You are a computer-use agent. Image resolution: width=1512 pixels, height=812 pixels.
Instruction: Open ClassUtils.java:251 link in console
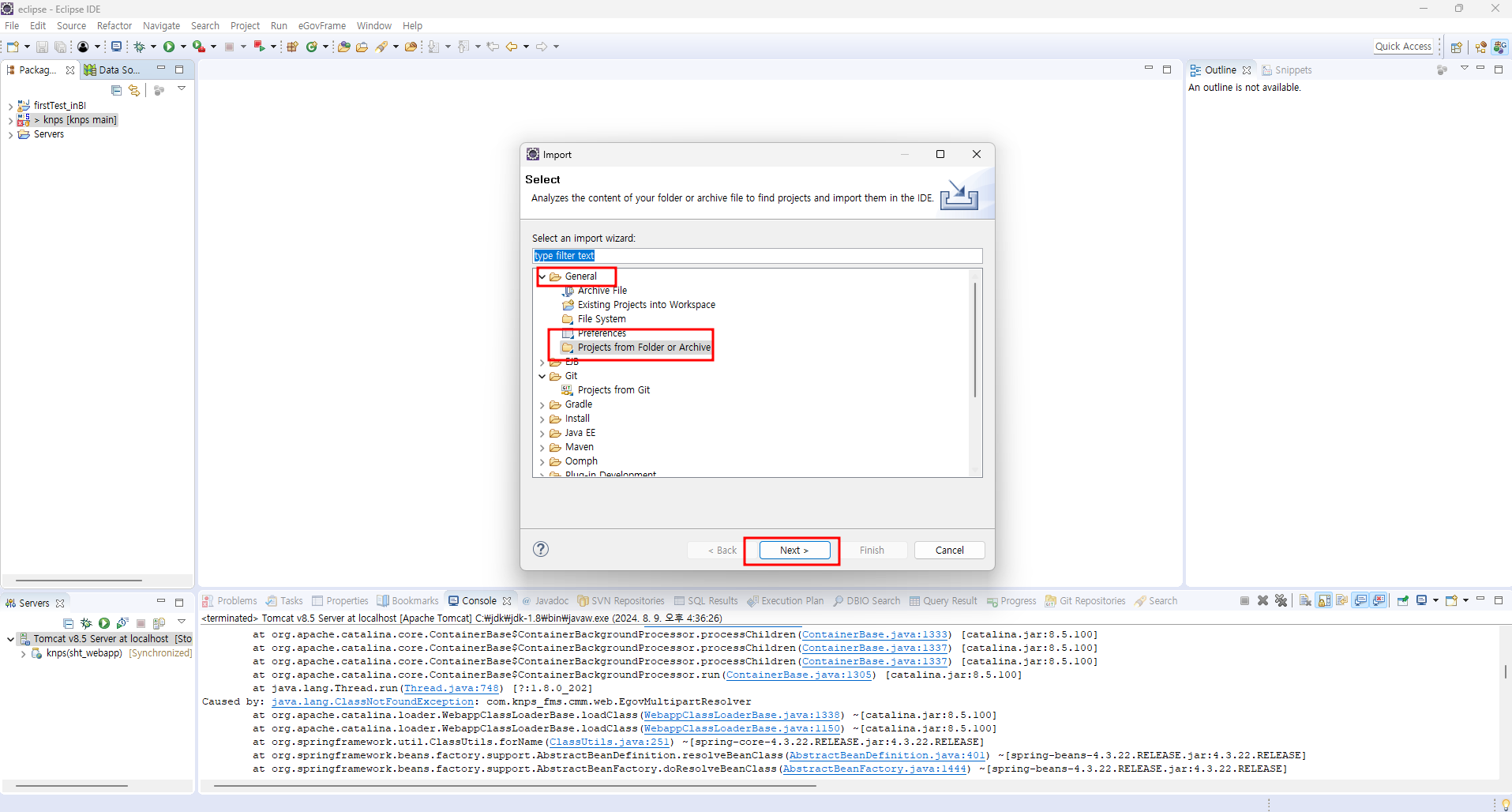610,742
